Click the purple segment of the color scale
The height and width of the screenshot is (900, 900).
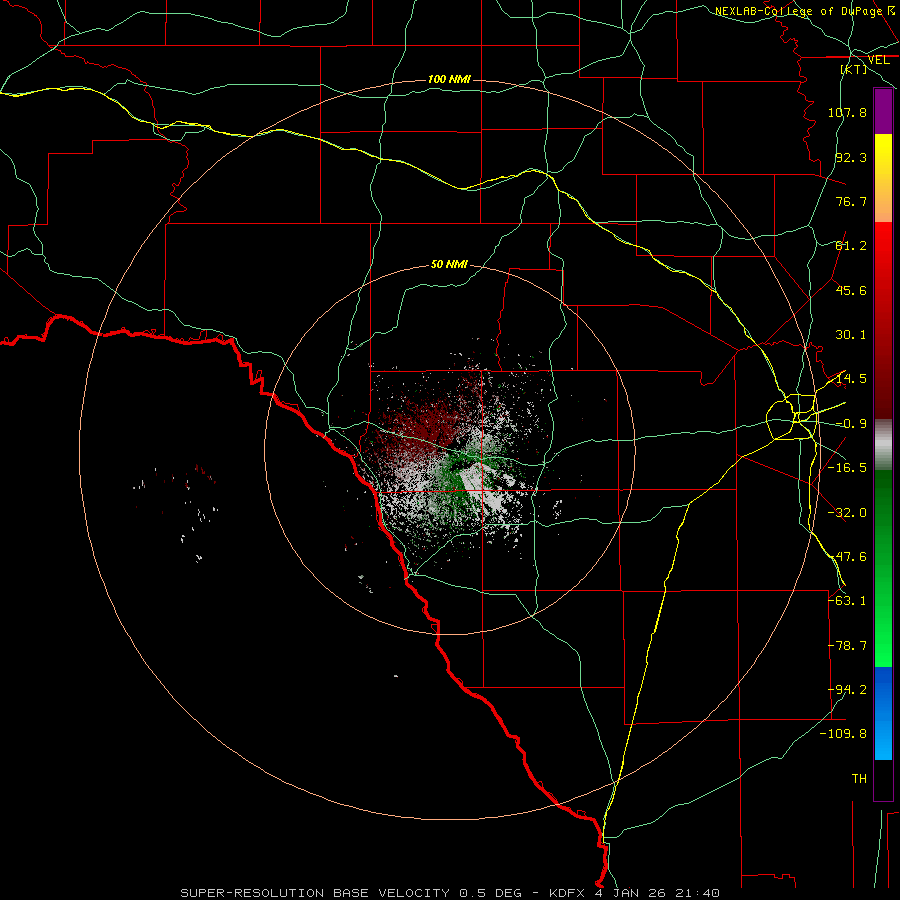point(883,111)
